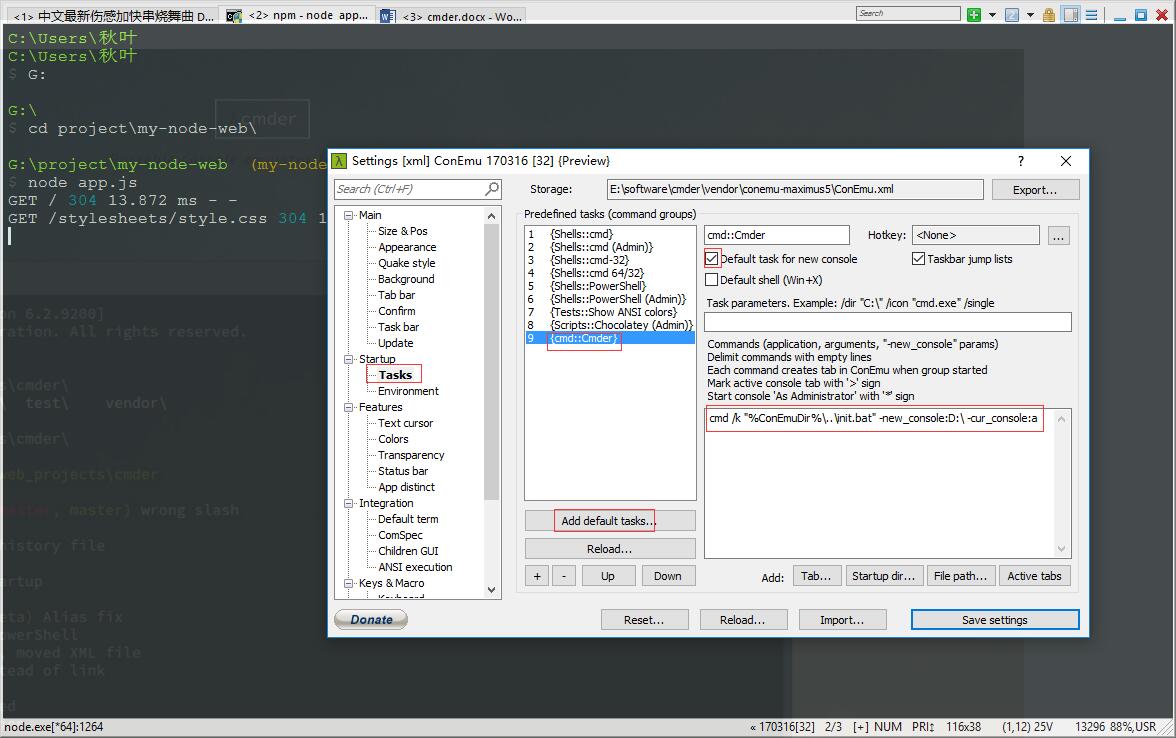The width and height of the screenshot is (1176, 738).
Task: Select Environment in settings tree
Action: (x=408, y=392)
